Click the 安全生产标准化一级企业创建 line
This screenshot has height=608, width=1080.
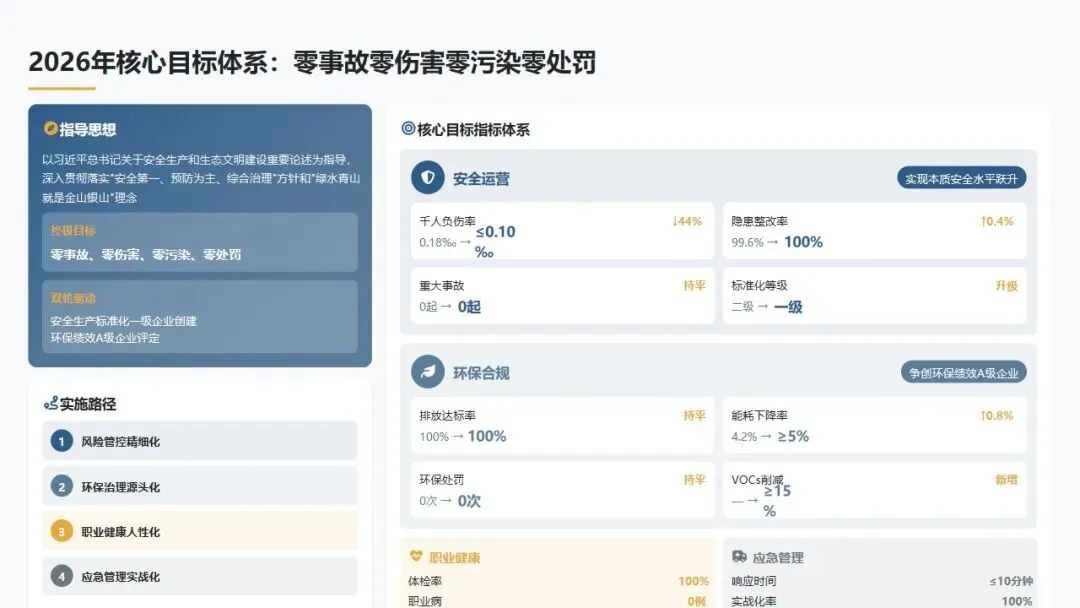(123, 321)
